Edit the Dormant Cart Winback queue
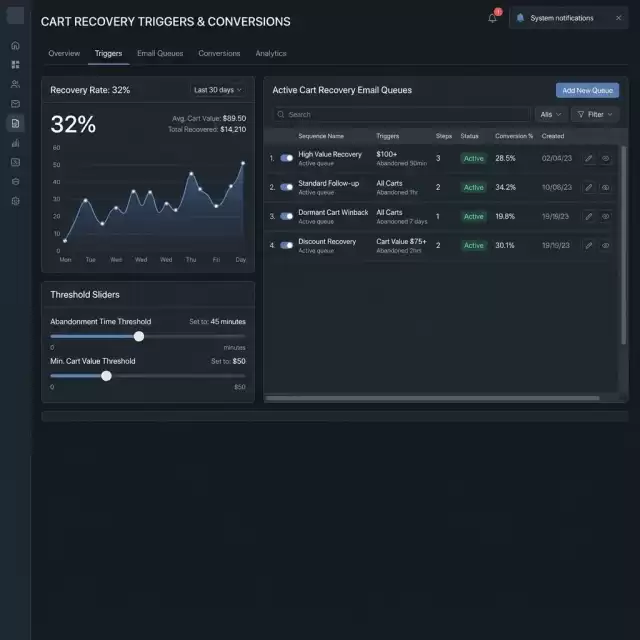Screen dimensions: 640x640 [x=589, y=216]
